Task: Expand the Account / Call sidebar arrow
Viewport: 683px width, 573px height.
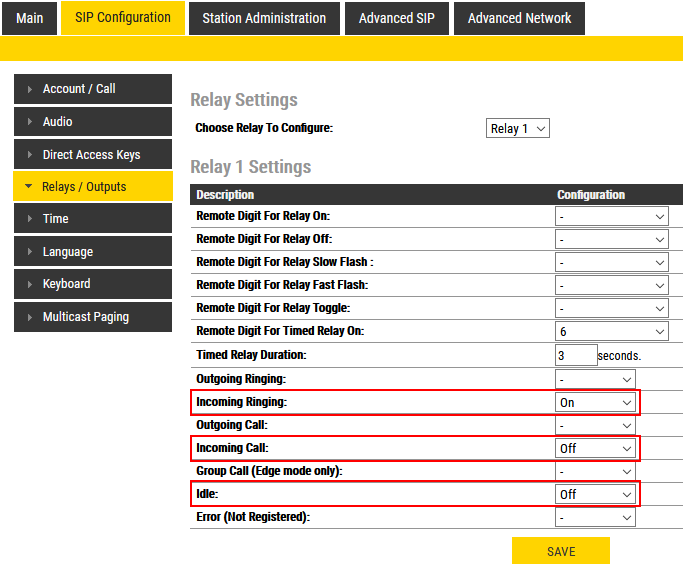Action: click(x=30, y=89)
